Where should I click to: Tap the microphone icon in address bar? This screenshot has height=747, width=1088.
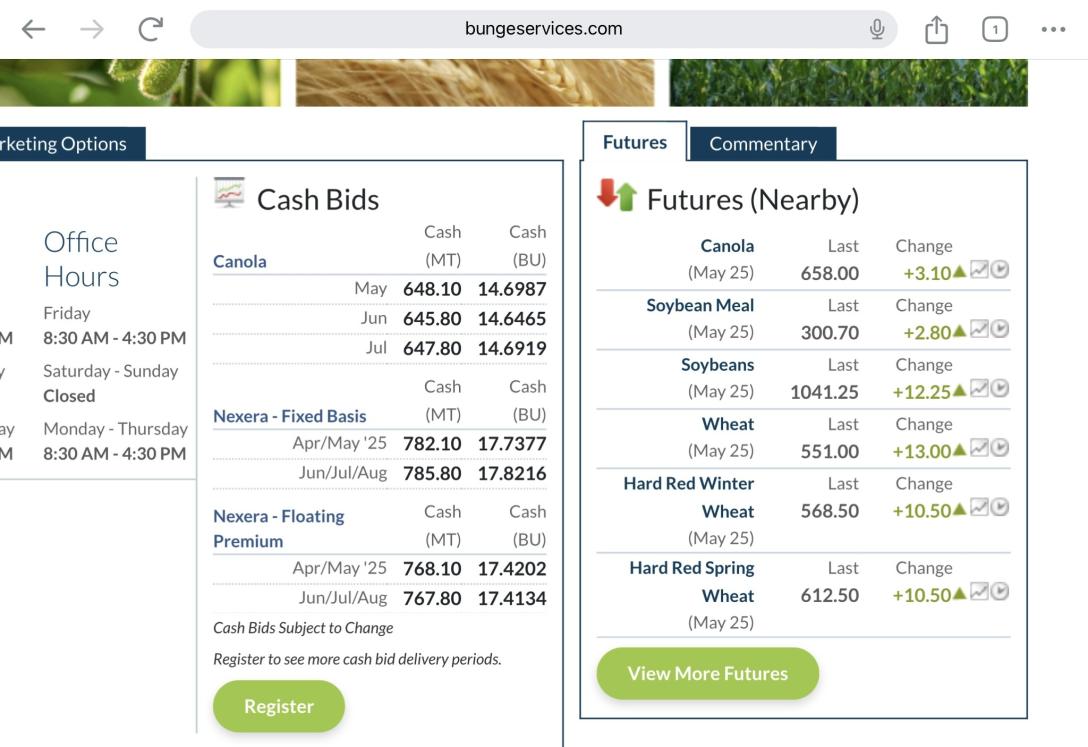[x=877, y=29]
